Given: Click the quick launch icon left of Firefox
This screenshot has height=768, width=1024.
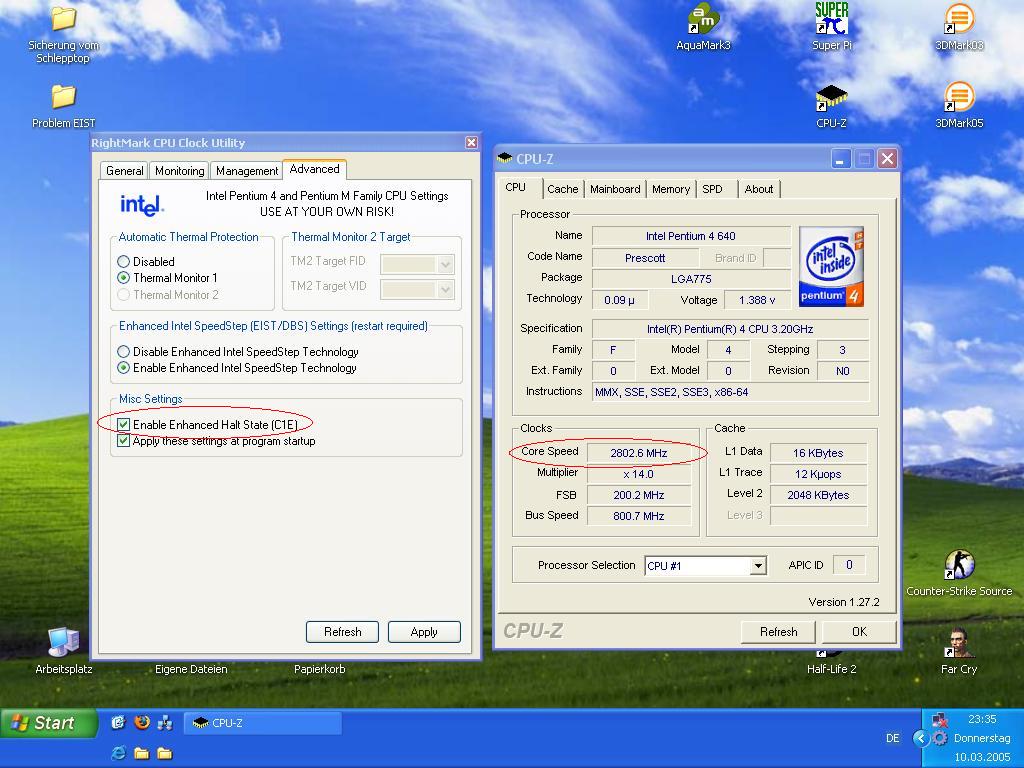Looking at the screenshot, I should [x=118, y=722].
